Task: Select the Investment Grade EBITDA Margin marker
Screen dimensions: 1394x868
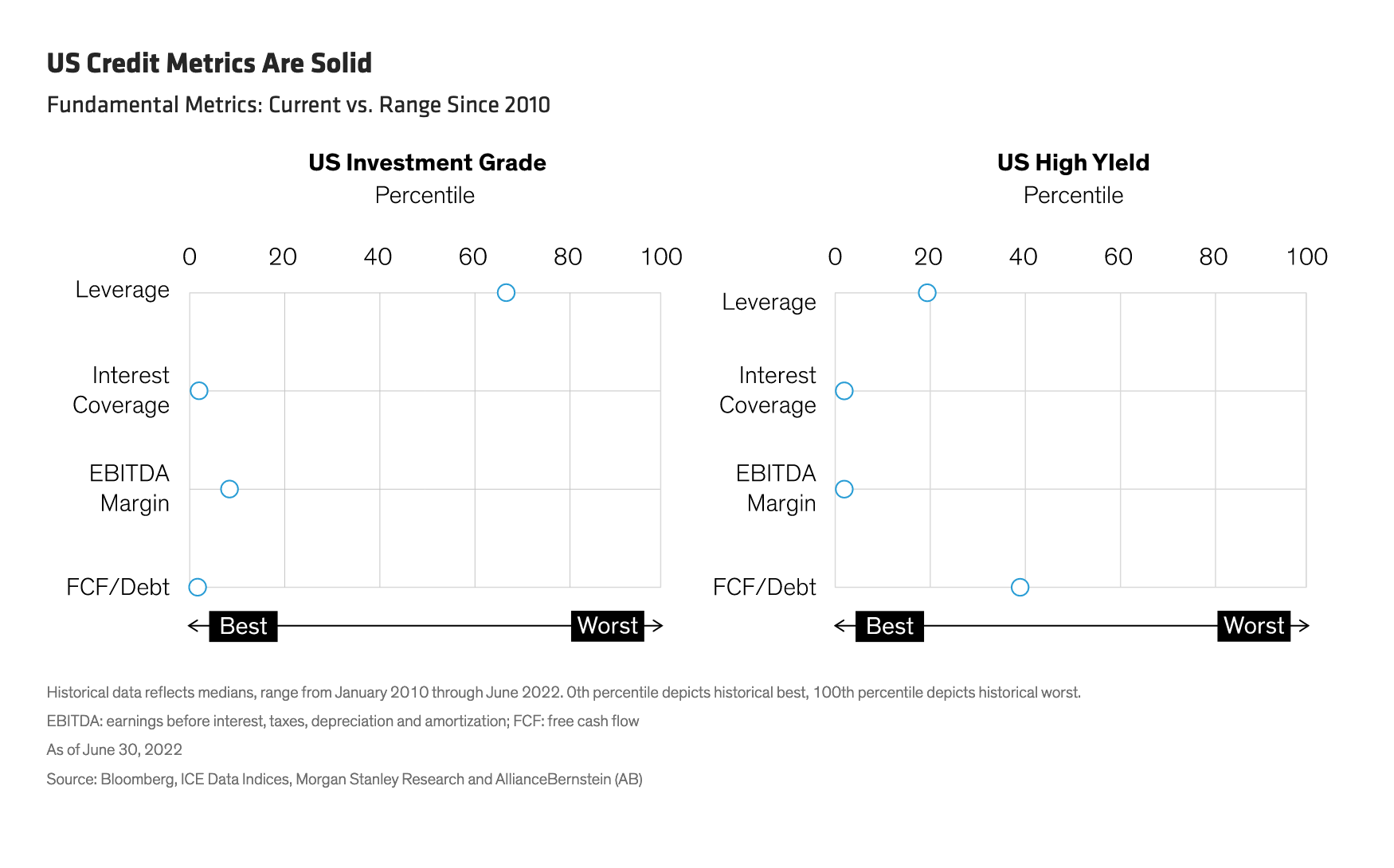Action: (229, 489)
